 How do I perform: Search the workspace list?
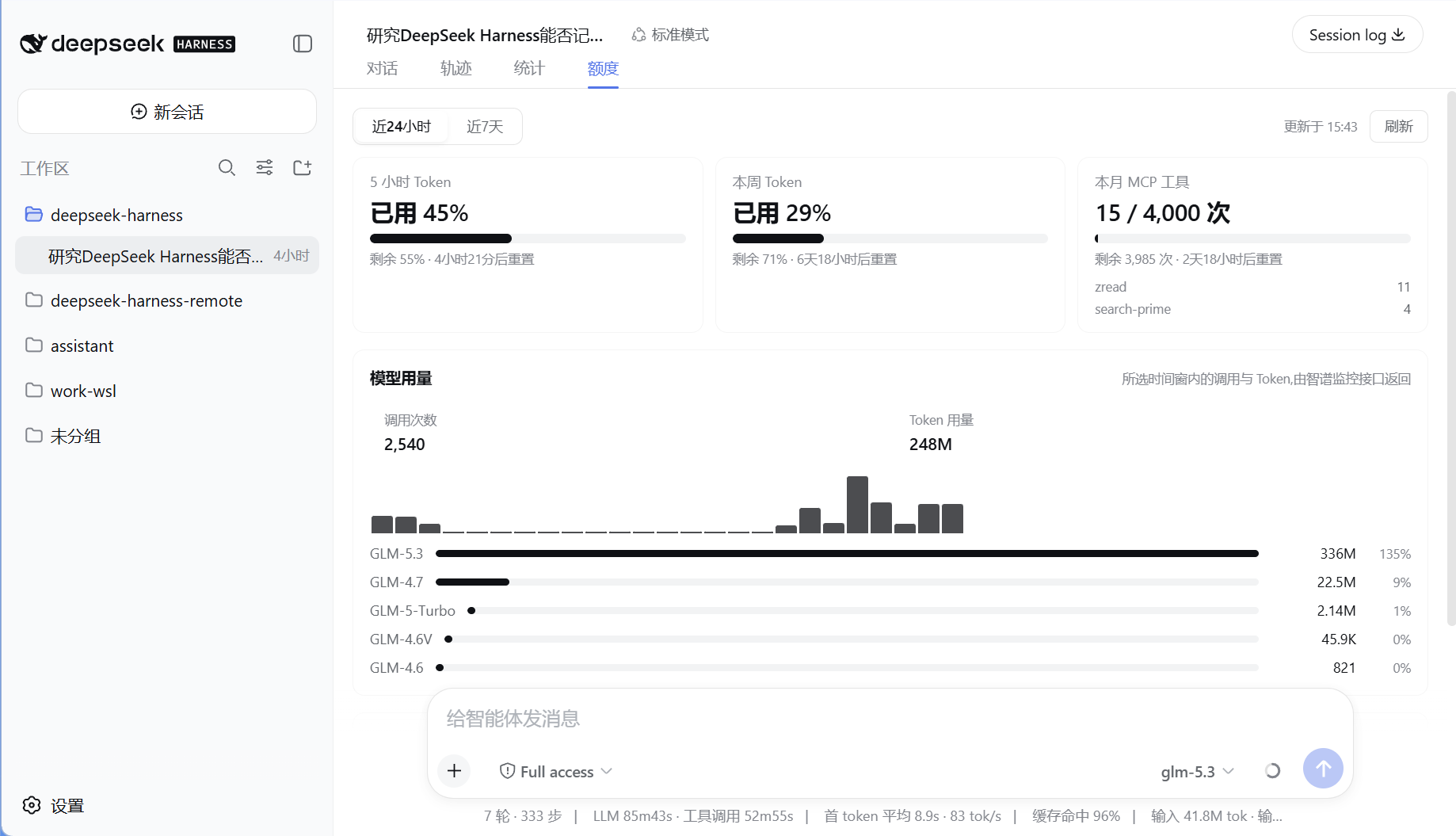(227, 167)
